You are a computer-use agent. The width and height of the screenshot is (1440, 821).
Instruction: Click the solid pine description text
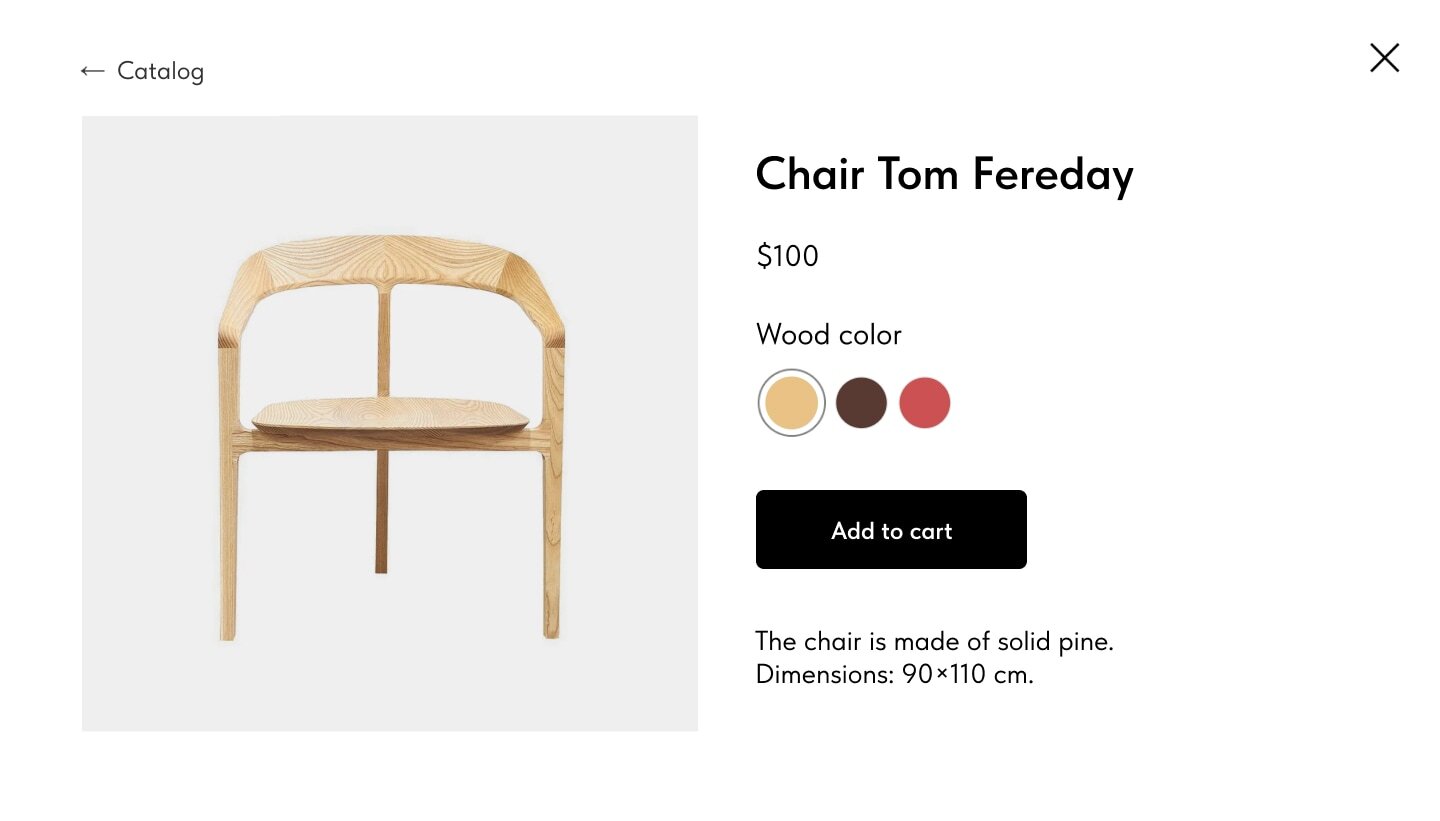coord(934,641)
